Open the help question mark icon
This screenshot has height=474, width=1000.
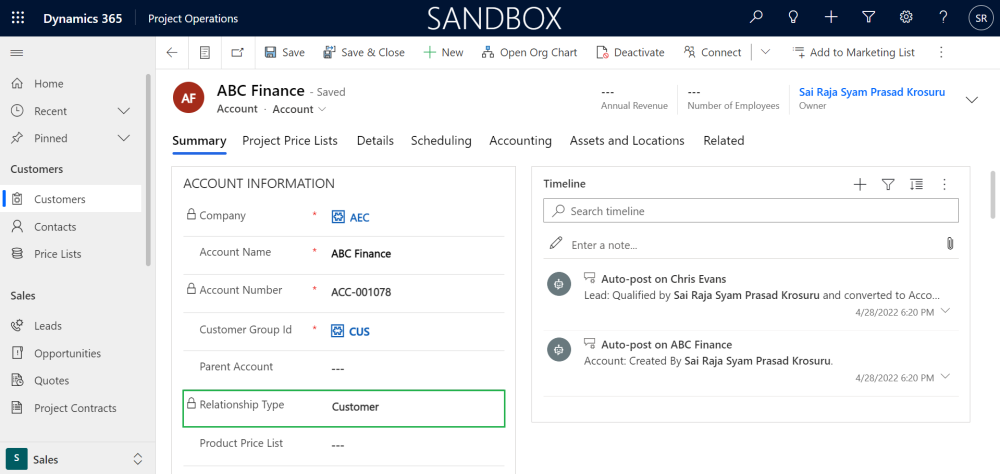pos(943,17)
